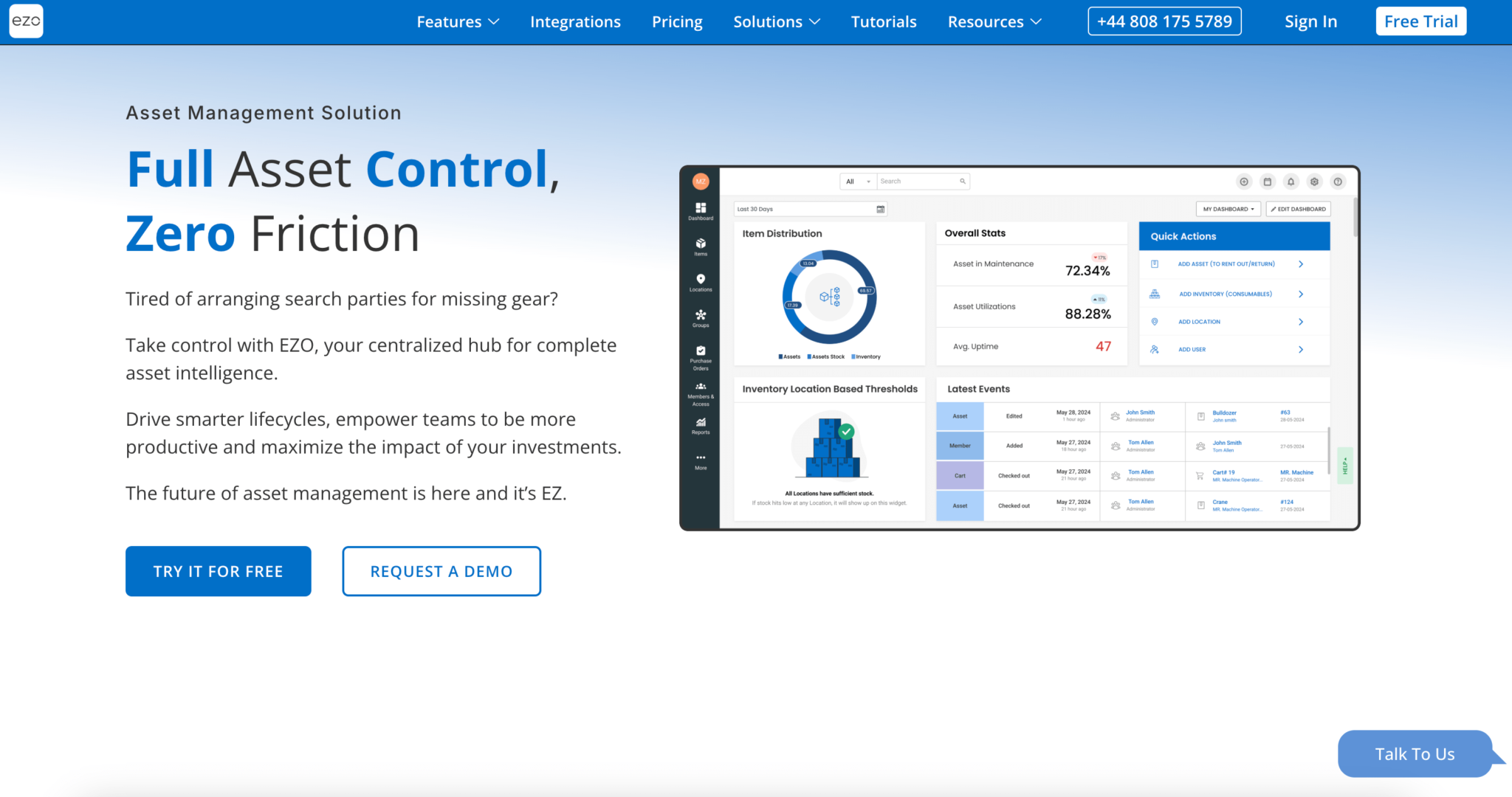The image size is (1512, 797).
Task: Expand the Solutions dropdown menu
Action: click(x=777, y=22)
